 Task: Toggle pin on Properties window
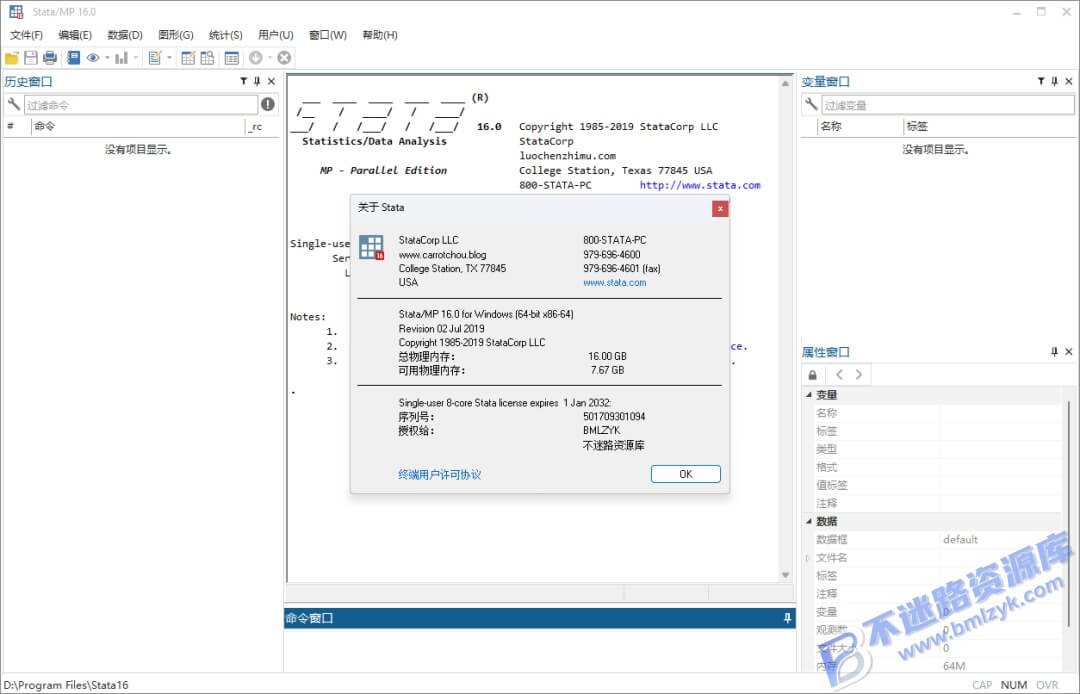(1055, 352)
